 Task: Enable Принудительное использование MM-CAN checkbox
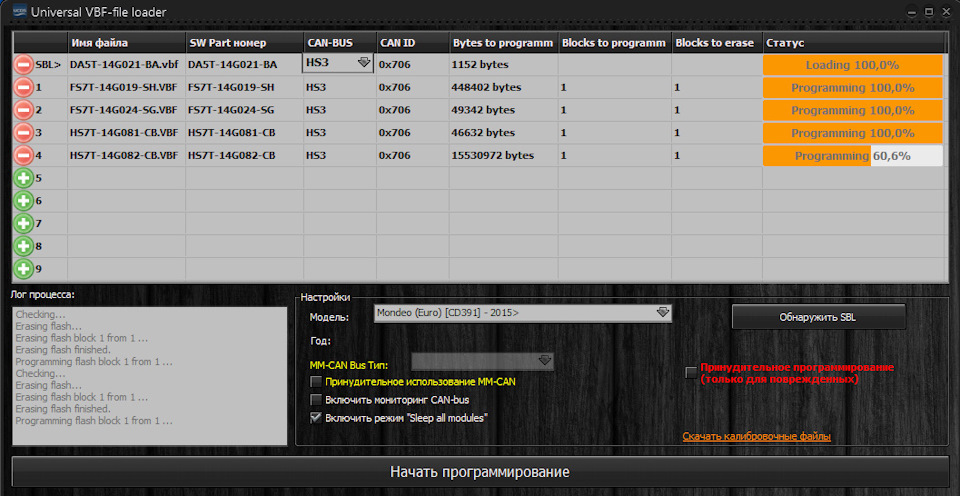pyautogui.click(x=316, y=382)
